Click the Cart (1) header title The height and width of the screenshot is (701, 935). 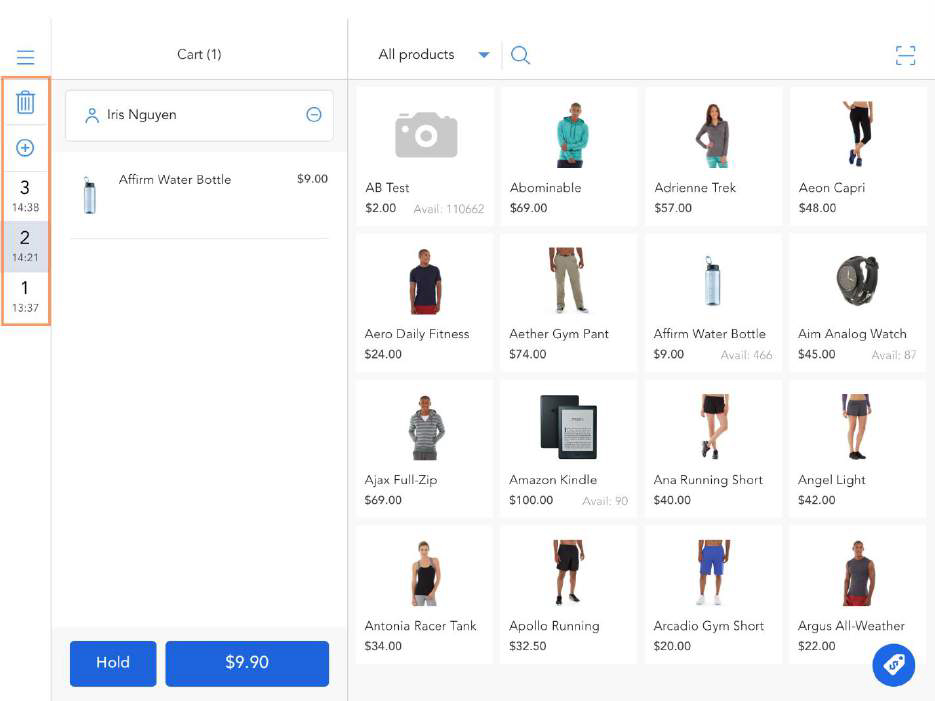(x=199, y=54)
